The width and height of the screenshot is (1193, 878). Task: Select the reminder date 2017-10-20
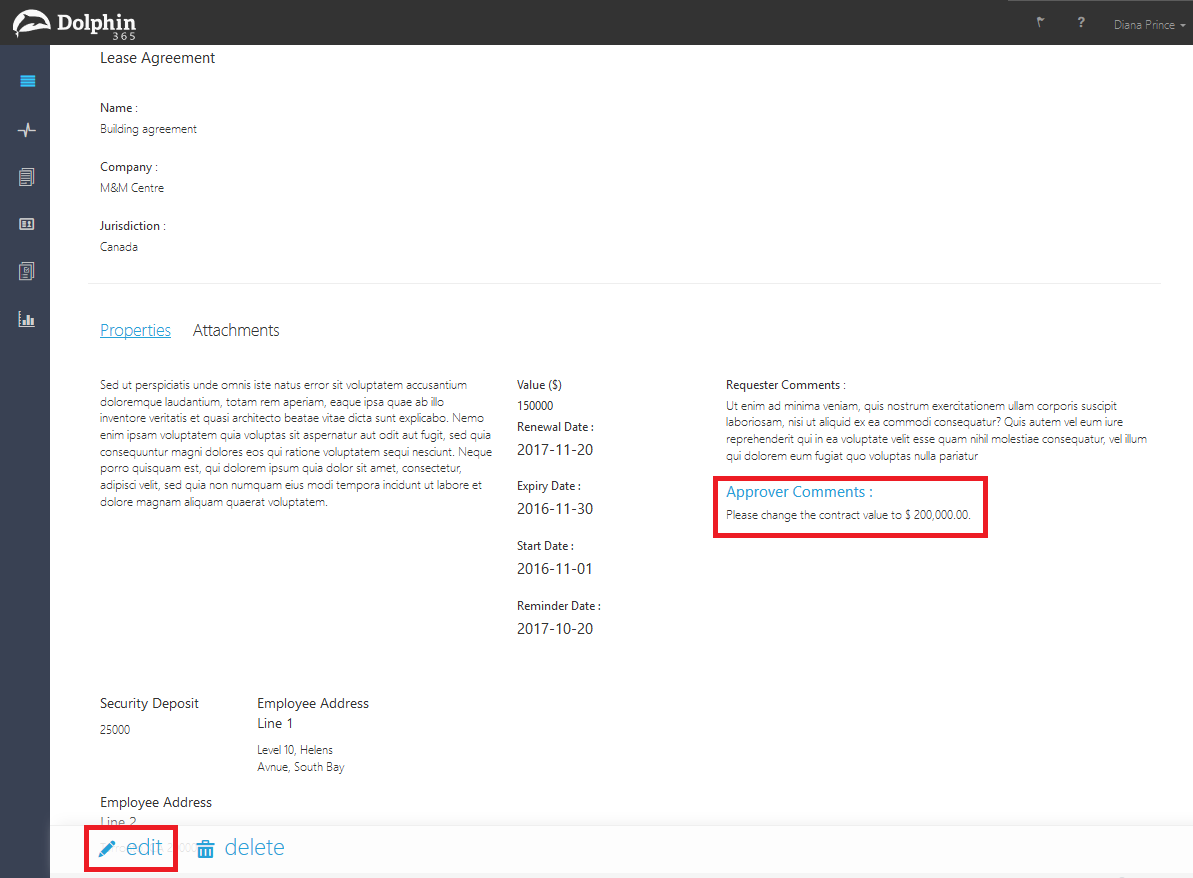point(555,629)
